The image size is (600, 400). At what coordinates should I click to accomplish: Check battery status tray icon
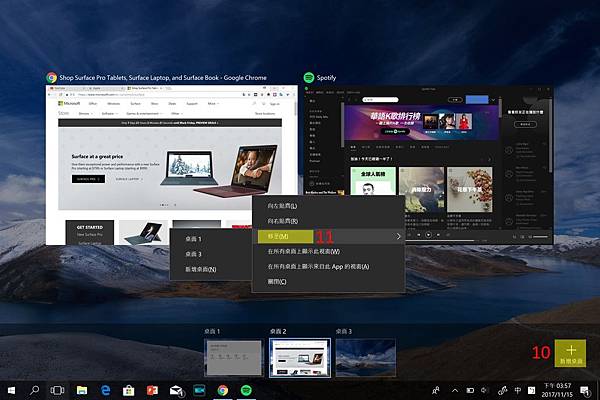[470, 390]
